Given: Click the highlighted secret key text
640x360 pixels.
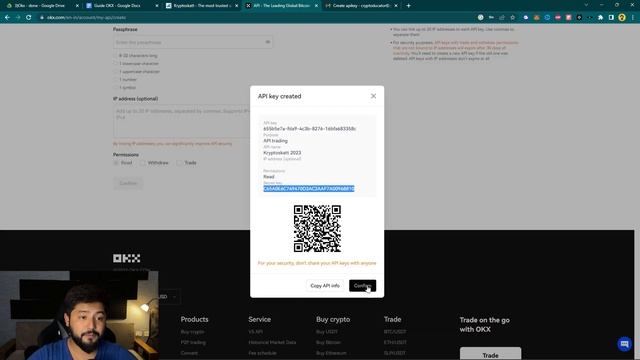Looking at the screenshot, I should point(309,189).
